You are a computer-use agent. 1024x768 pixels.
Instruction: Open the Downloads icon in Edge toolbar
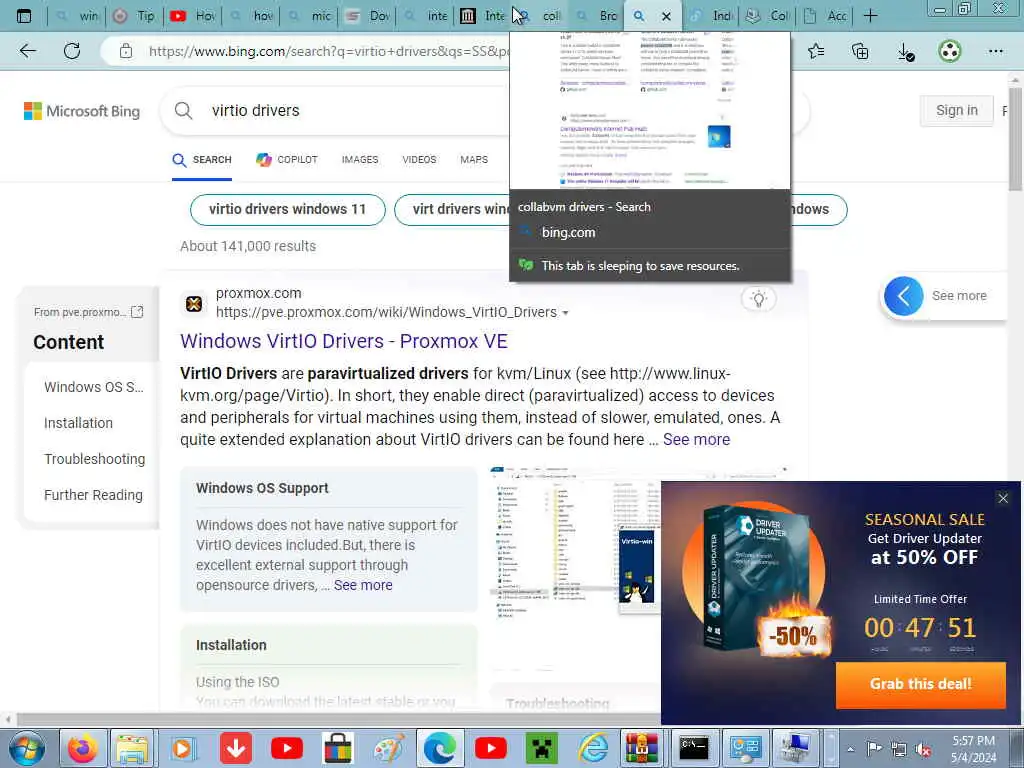tap(905, 52)
